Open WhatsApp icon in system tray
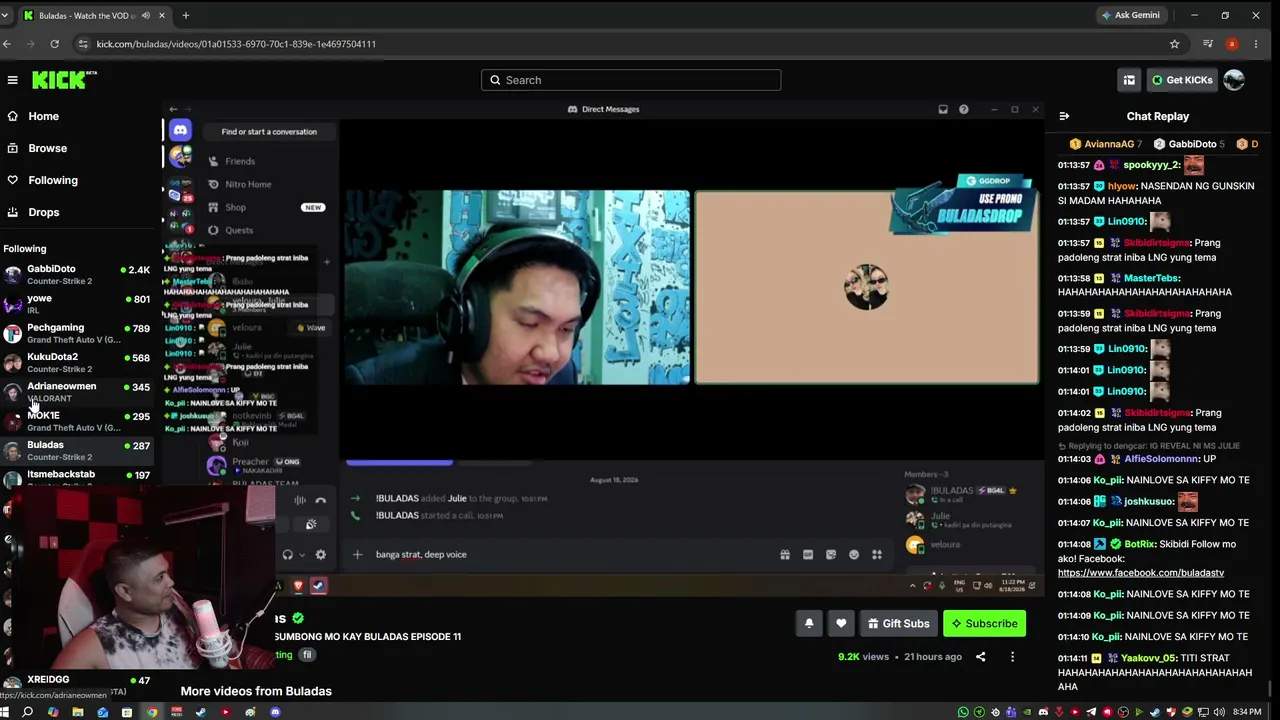 tap(963, 712)
